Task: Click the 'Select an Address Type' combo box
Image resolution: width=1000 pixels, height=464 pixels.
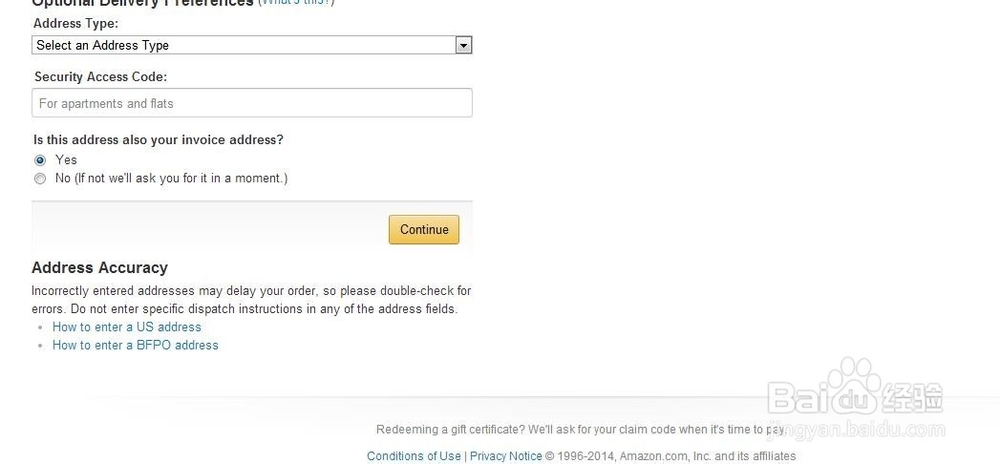Action: pyautogui.click(x=244, y=45)
